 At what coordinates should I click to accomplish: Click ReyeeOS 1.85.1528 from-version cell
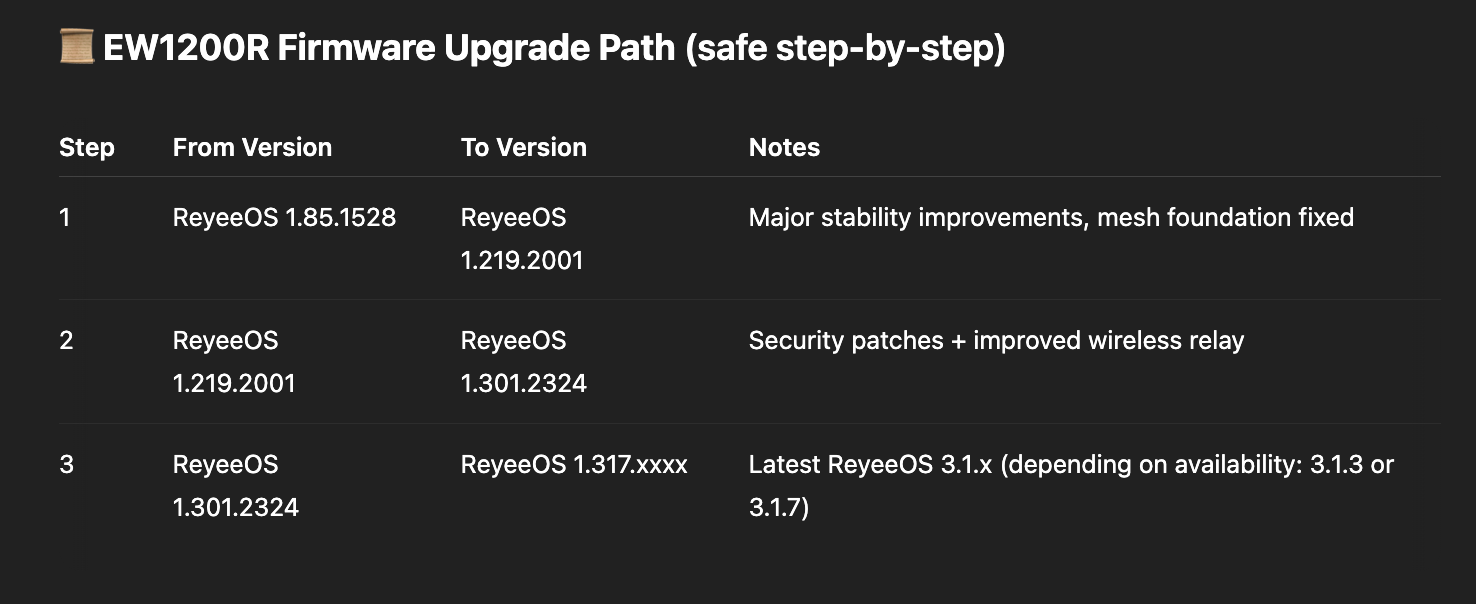pyautogui.click(x=285, y=217)
